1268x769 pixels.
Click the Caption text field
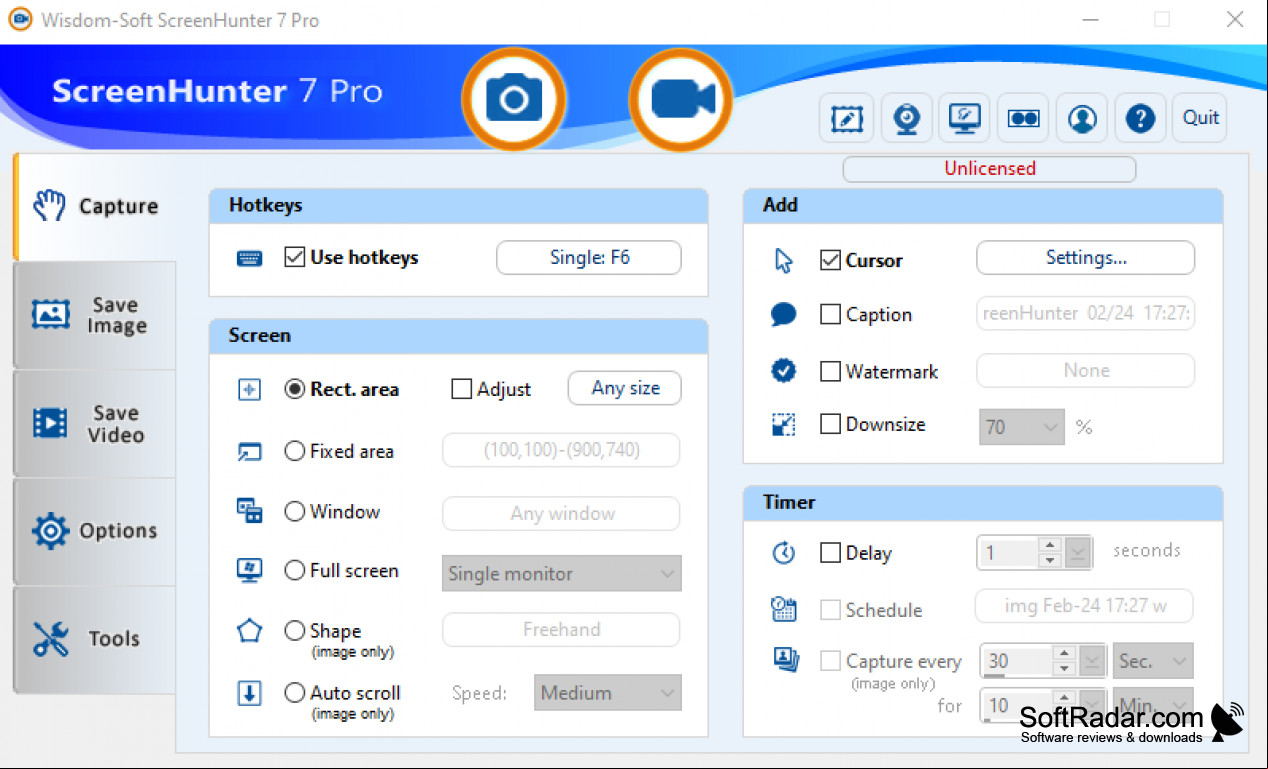1085,313
